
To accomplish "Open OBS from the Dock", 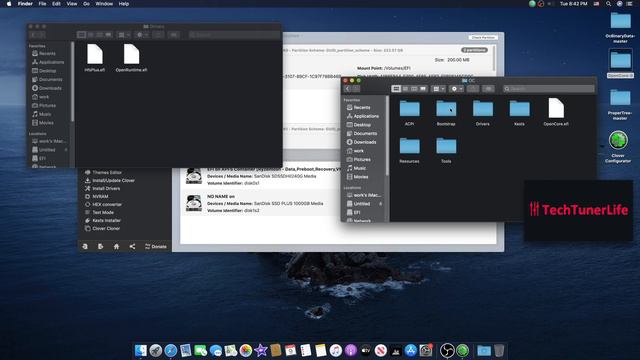I will pyautogui.click(x=447, y=351).
